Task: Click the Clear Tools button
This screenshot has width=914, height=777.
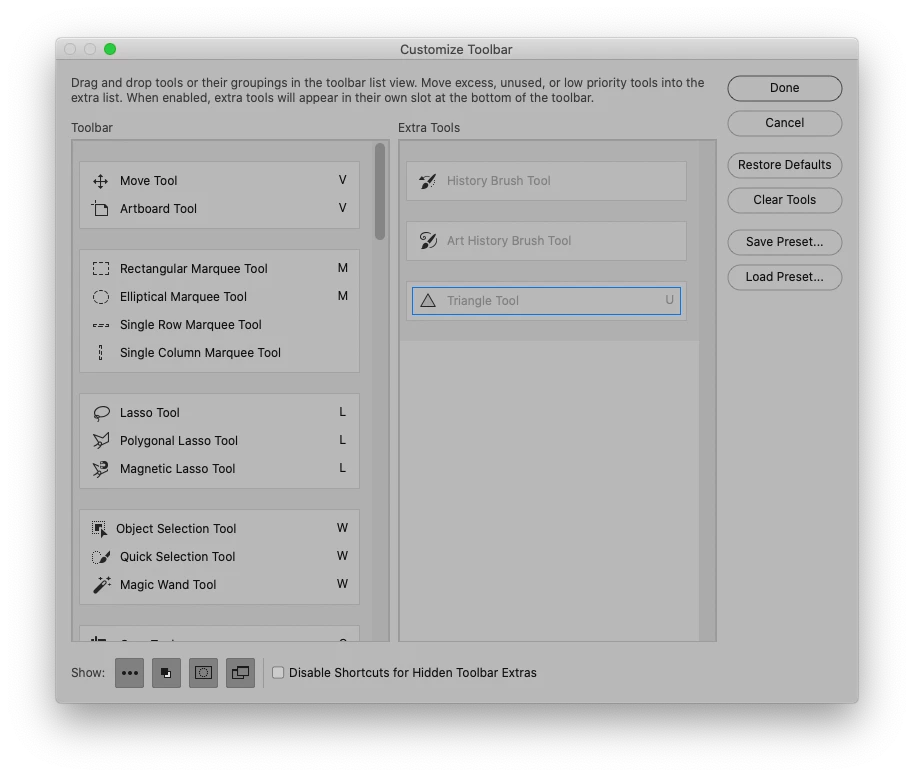Action: coord(785,200)
